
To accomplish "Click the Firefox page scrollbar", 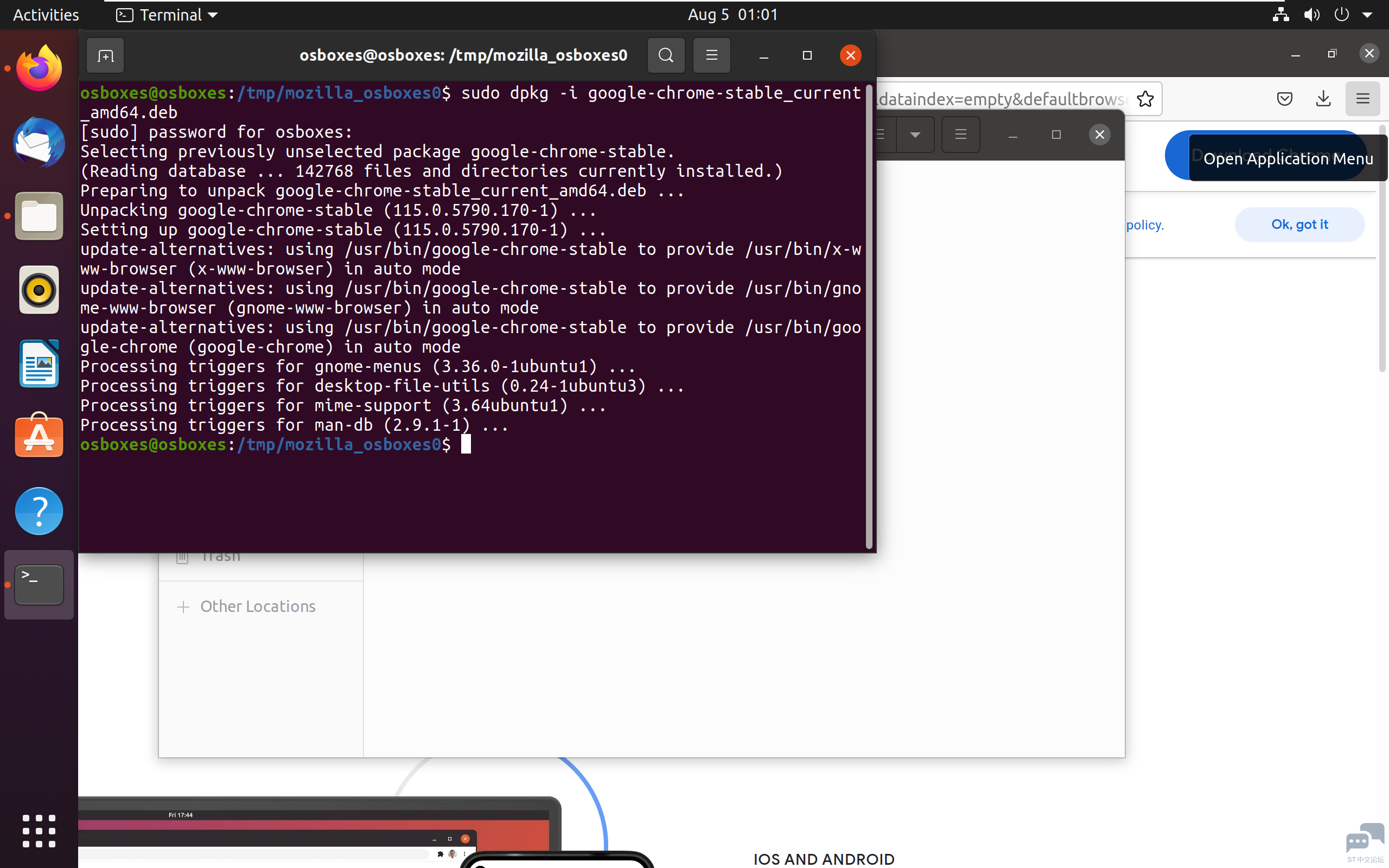I will pyautogui.click(x=1382, y=248).
